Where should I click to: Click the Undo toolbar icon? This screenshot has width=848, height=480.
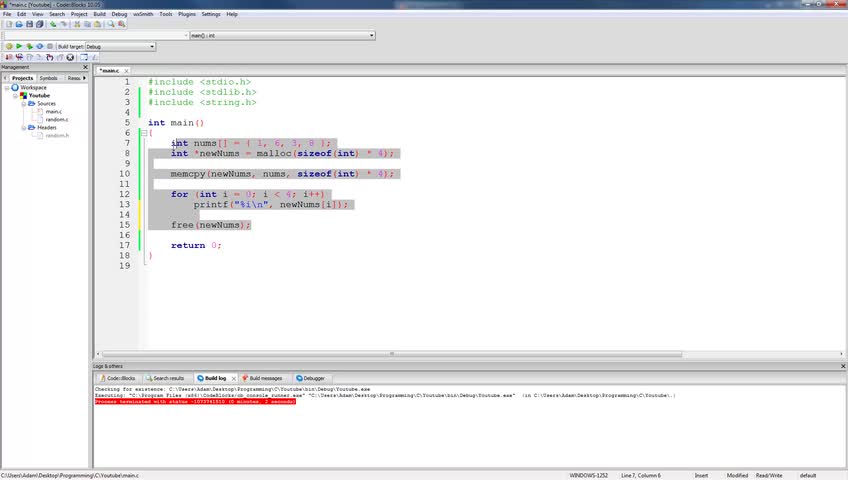54,24
